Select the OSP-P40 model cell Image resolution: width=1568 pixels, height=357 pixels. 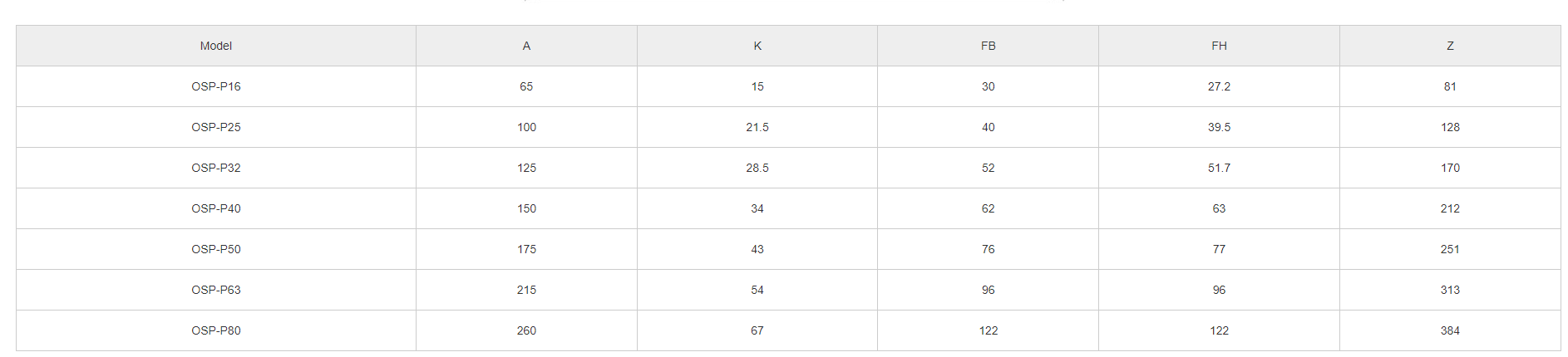(x=216, y=208)
